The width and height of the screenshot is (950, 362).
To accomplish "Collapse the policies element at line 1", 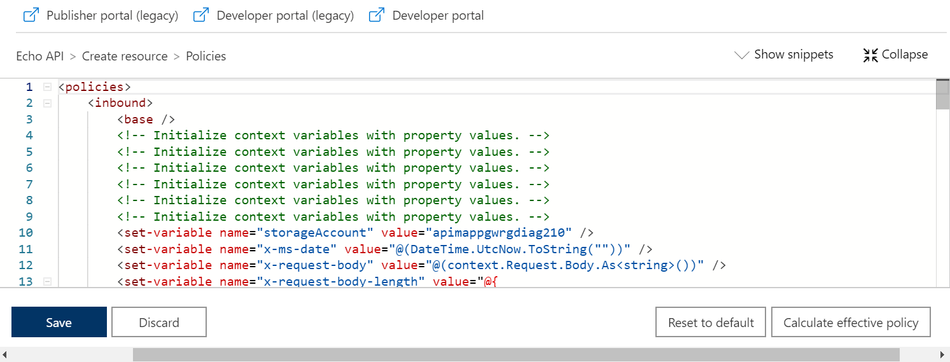I will click(47, 87).
